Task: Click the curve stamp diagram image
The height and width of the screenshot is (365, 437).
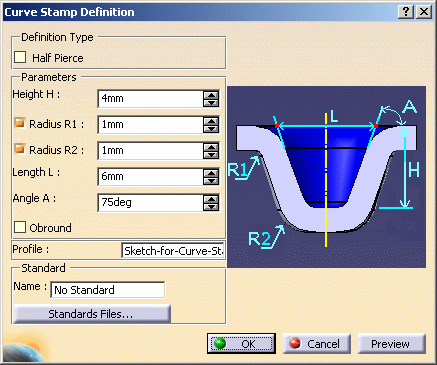Action: 326,177
